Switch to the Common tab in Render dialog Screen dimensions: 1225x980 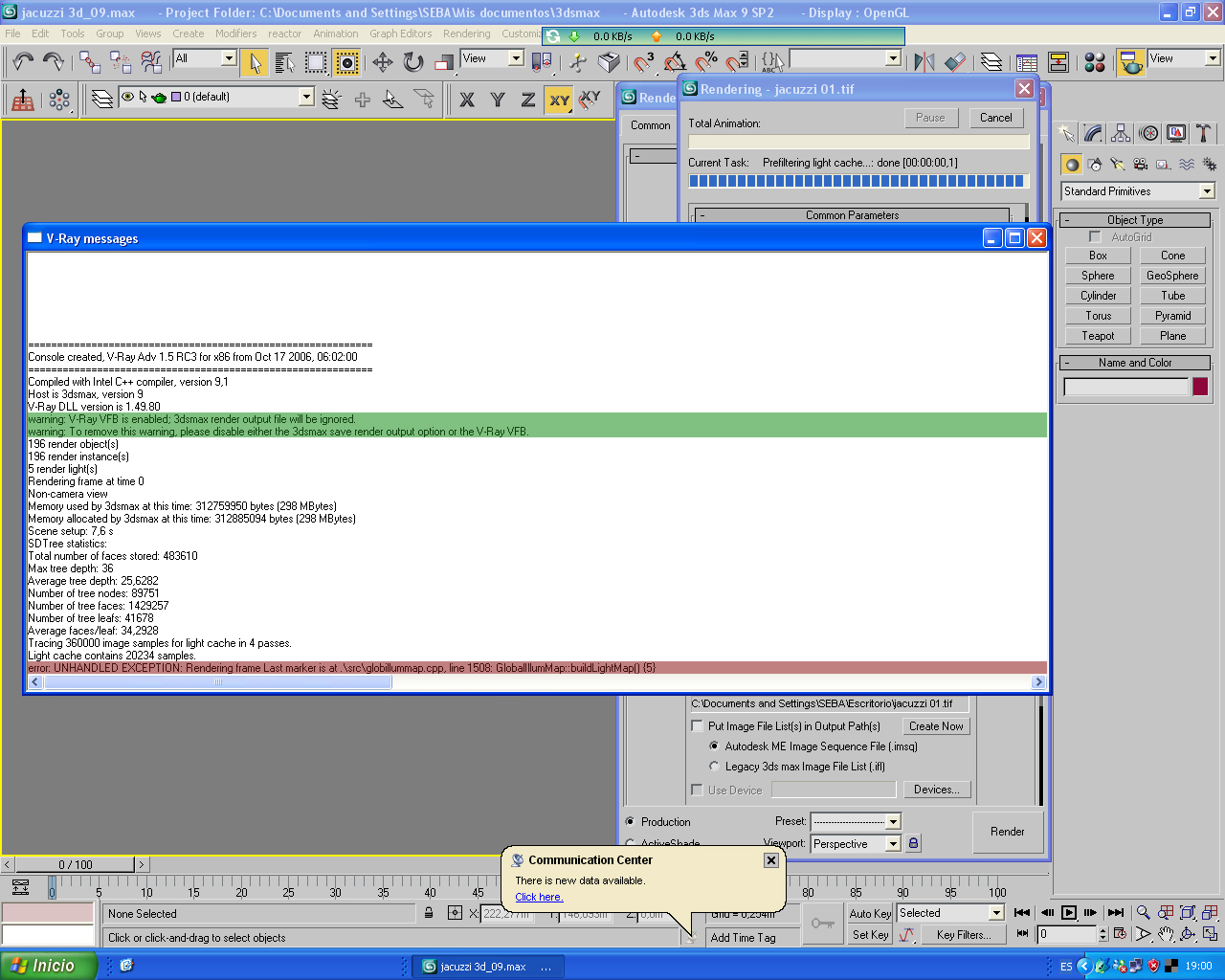click(x=651, y=125)
